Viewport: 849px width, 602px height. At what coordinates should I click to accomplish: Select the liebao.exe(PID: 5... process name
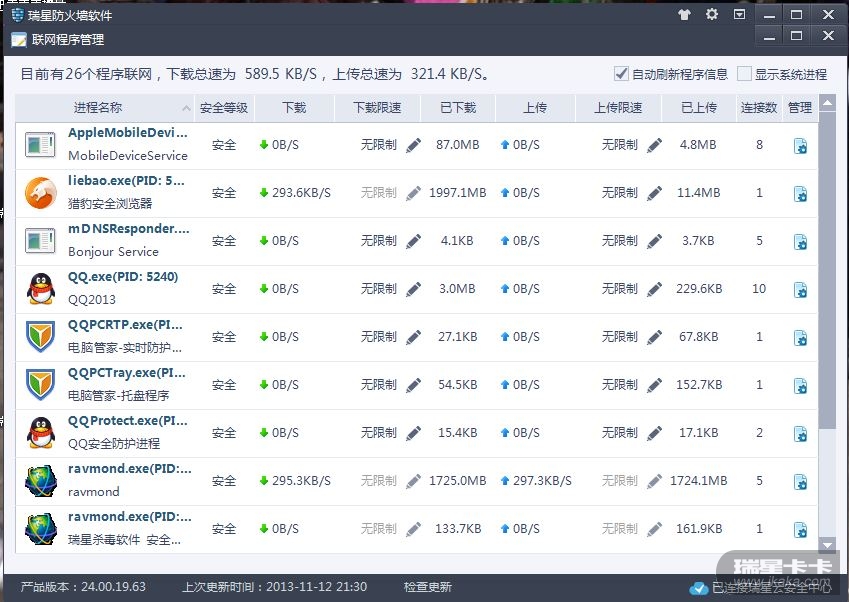[x=126, y=181]
